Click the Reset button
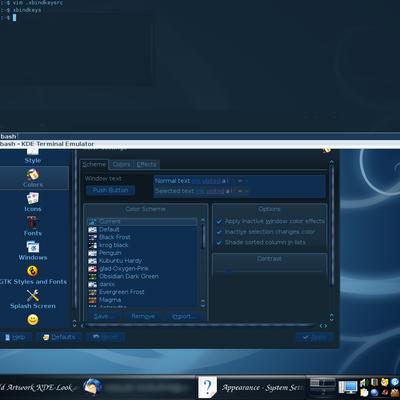 [106, 337]
